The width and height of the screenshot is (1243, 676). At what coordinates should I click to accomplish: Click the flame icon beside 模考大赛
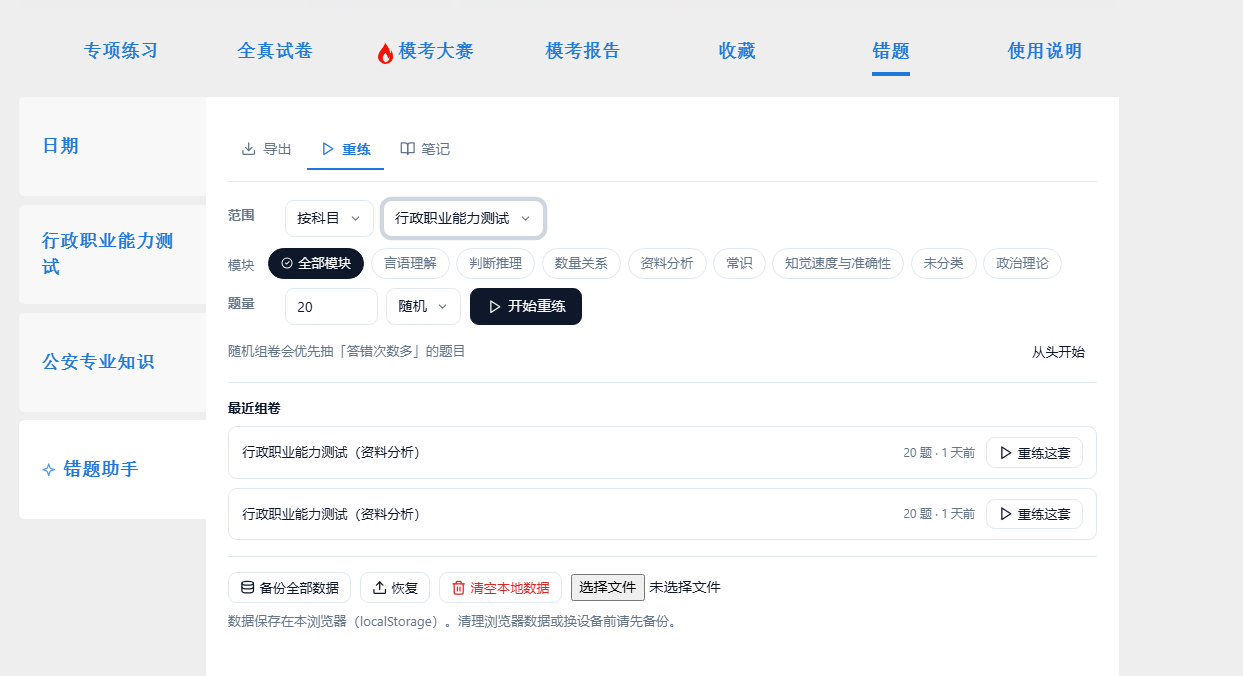385,53
